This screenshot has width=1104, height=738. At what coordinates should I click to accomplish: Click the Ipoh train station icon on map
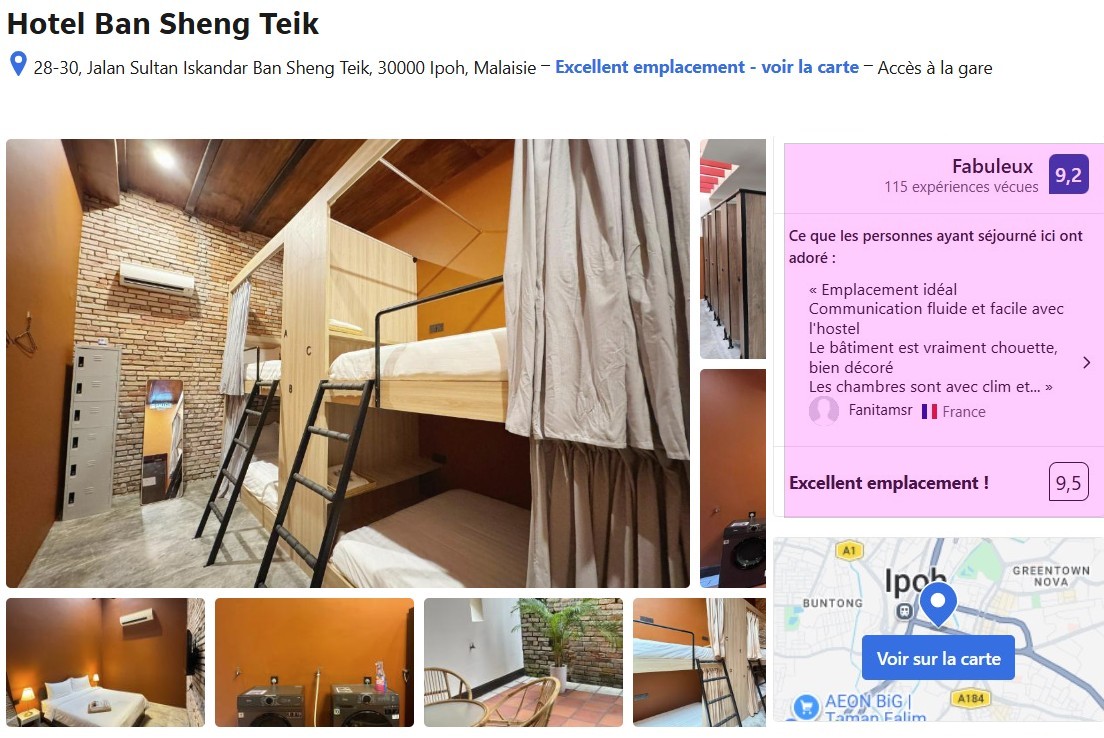[904, 612]
